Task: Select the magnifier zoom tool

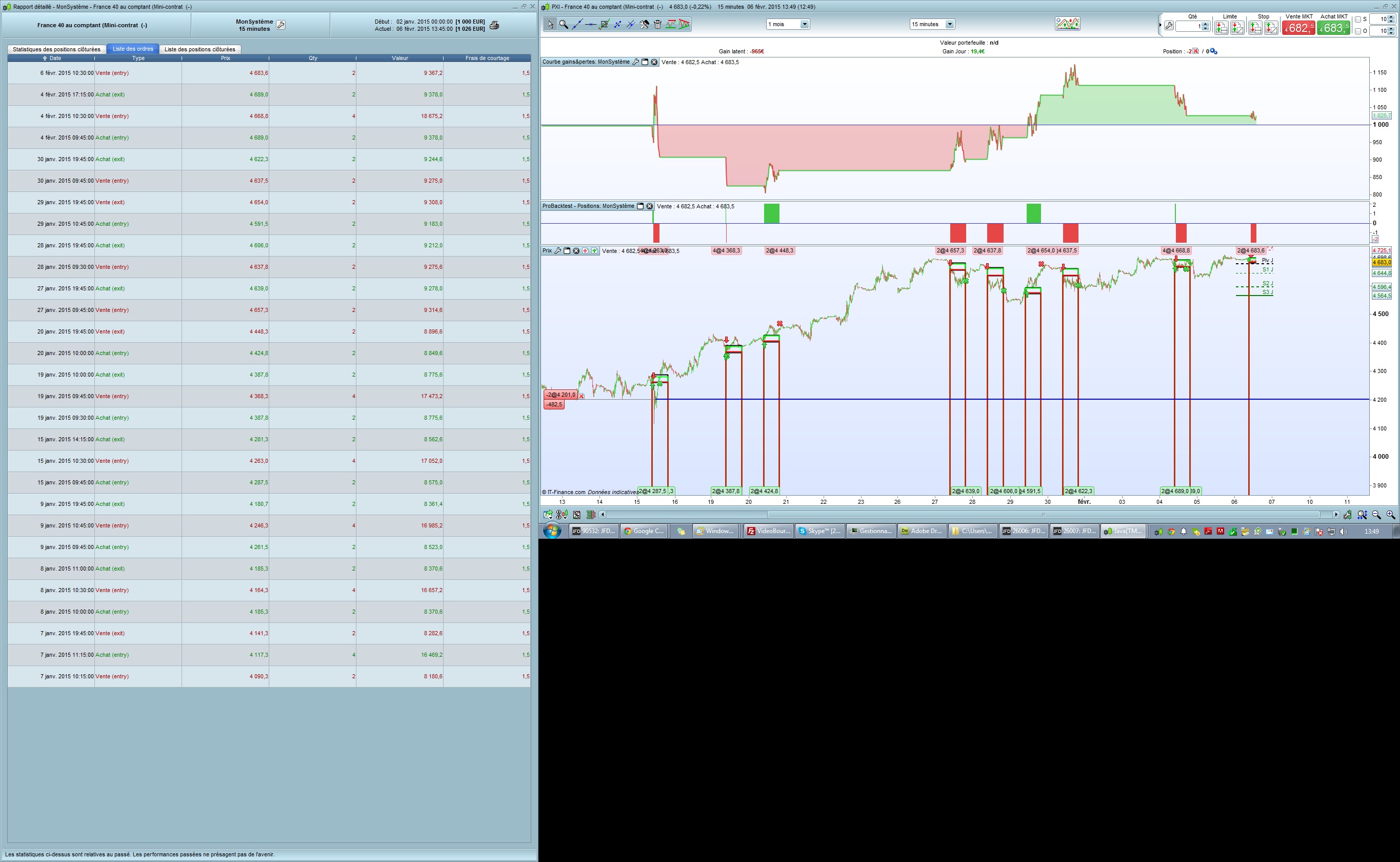Action: 564,24
